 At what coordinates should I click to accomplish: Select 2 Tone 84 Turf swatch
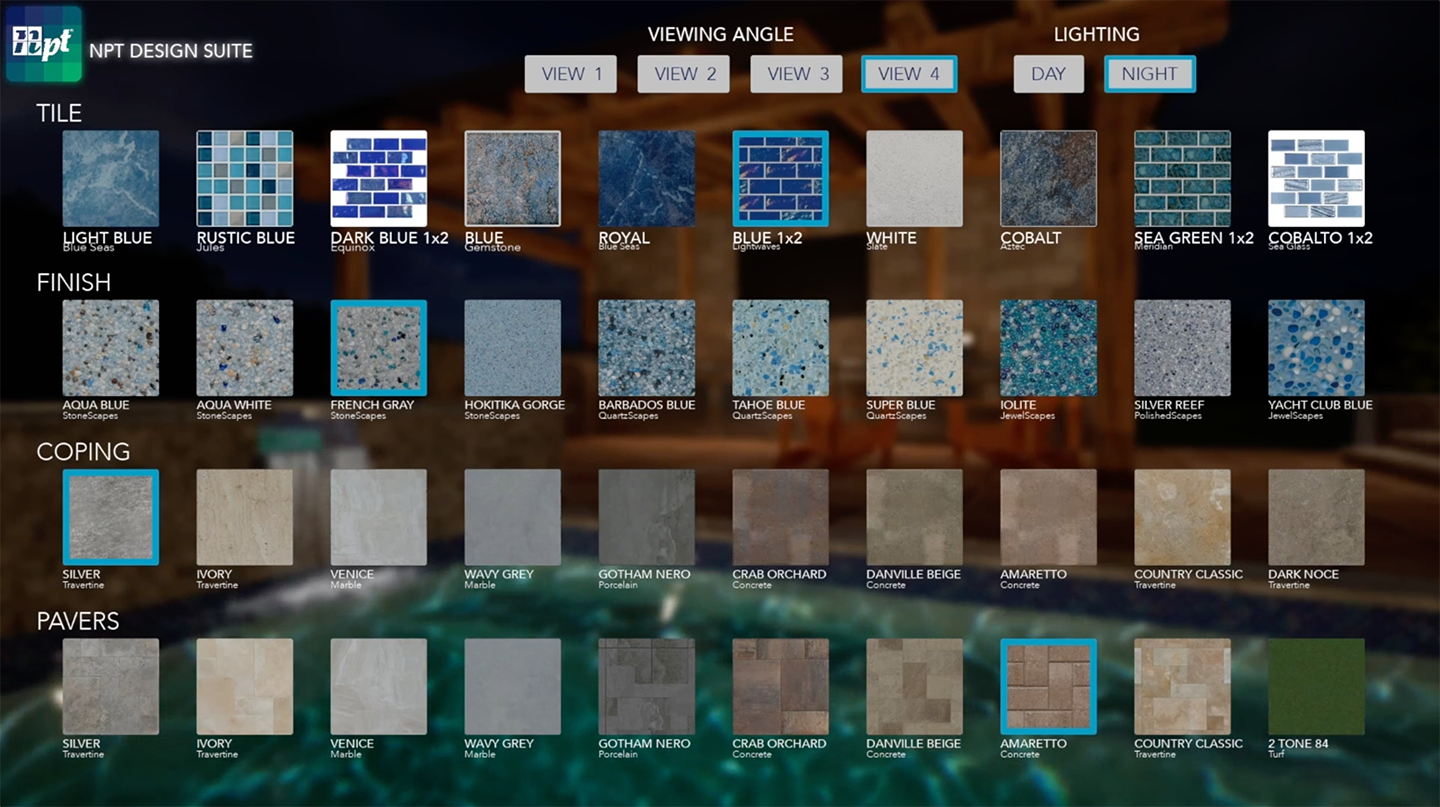(1317, 687)
